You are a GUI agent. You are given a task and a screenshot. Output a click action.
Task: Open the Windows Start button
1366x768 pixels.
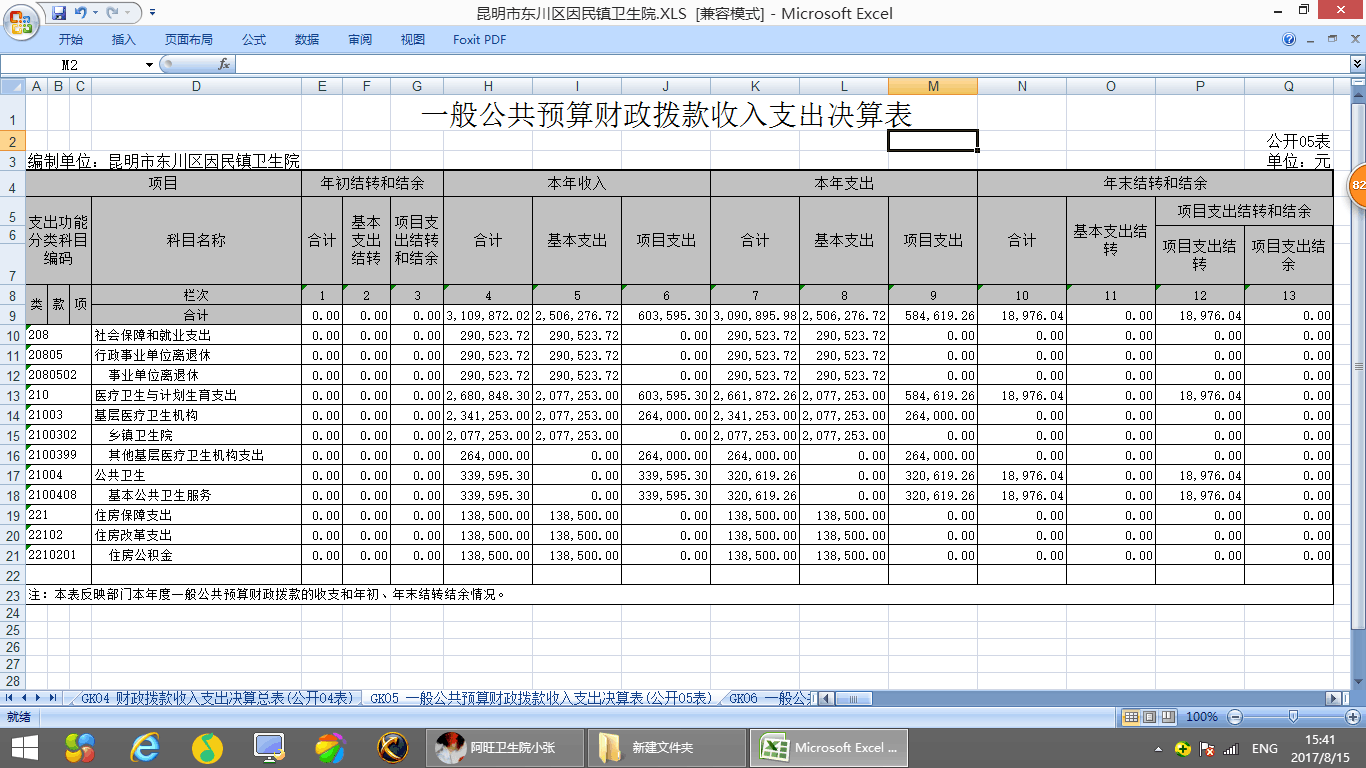23,748
